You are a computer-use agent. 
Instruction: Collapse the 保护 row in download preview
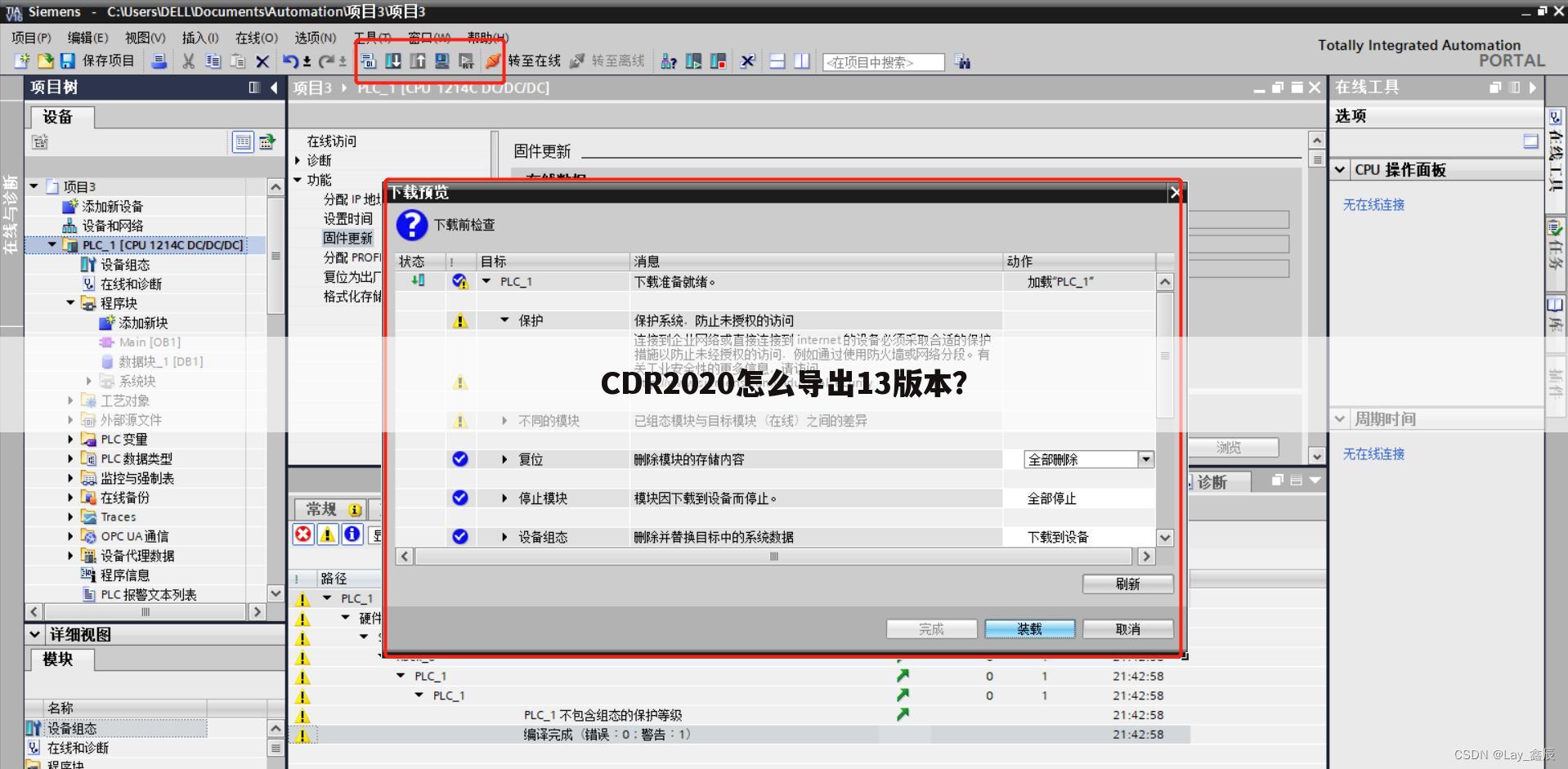click(x=504, y=320)
